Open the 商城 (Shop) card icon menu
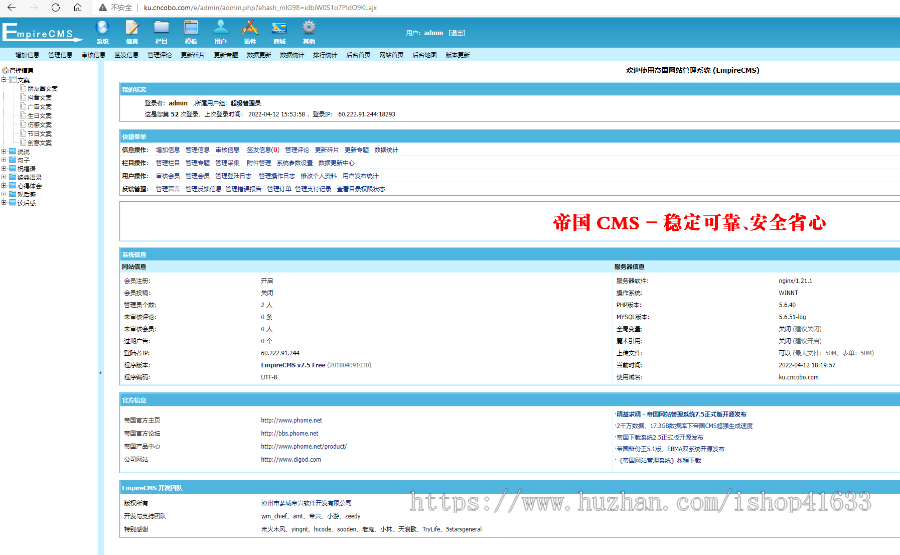This screenshot has width=900, height=555. click(x=280, y=32)
